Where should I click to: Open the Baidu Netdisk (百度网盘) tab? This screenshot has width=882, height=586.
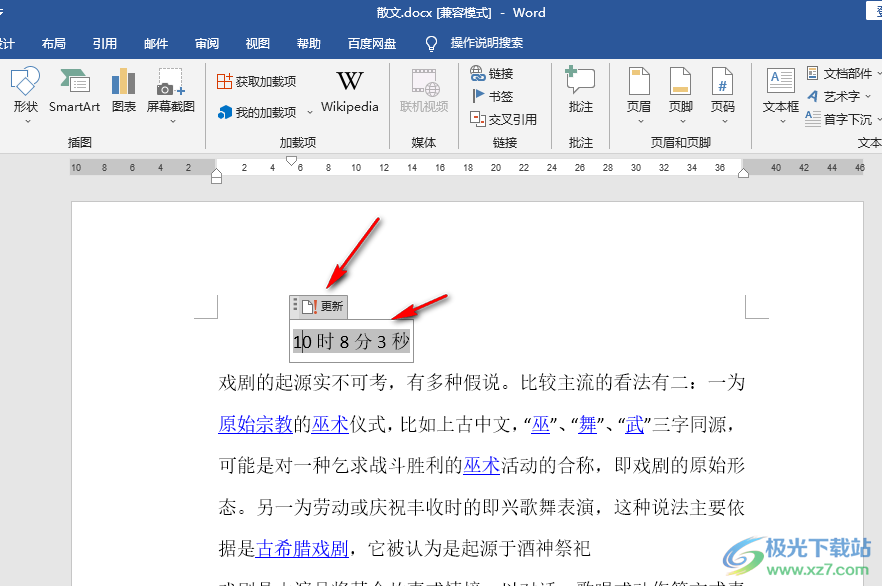pos(372,43)
